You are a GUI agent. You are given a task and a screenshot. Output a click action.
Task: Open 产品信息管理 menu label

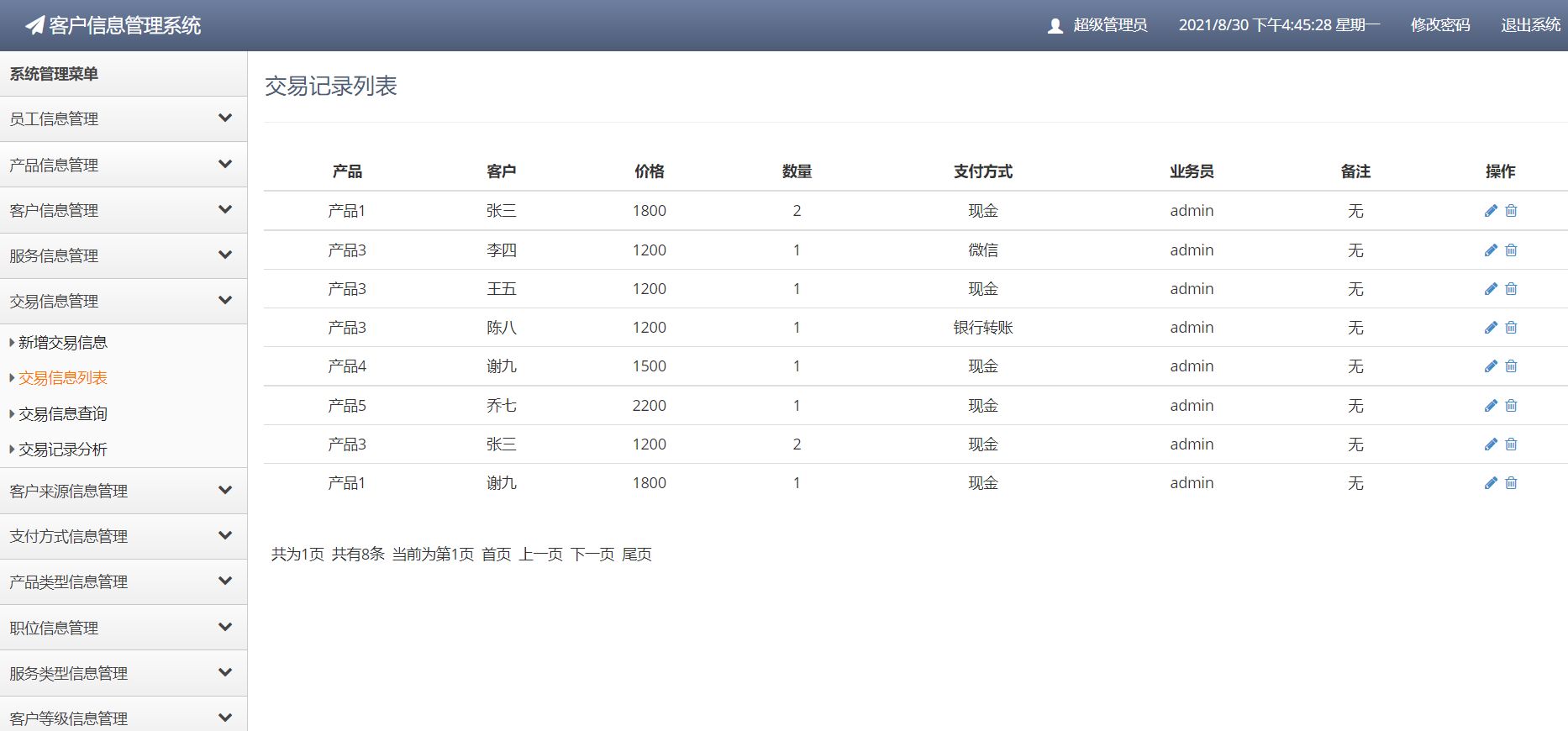pyautogui.click(x=54, y=166)
